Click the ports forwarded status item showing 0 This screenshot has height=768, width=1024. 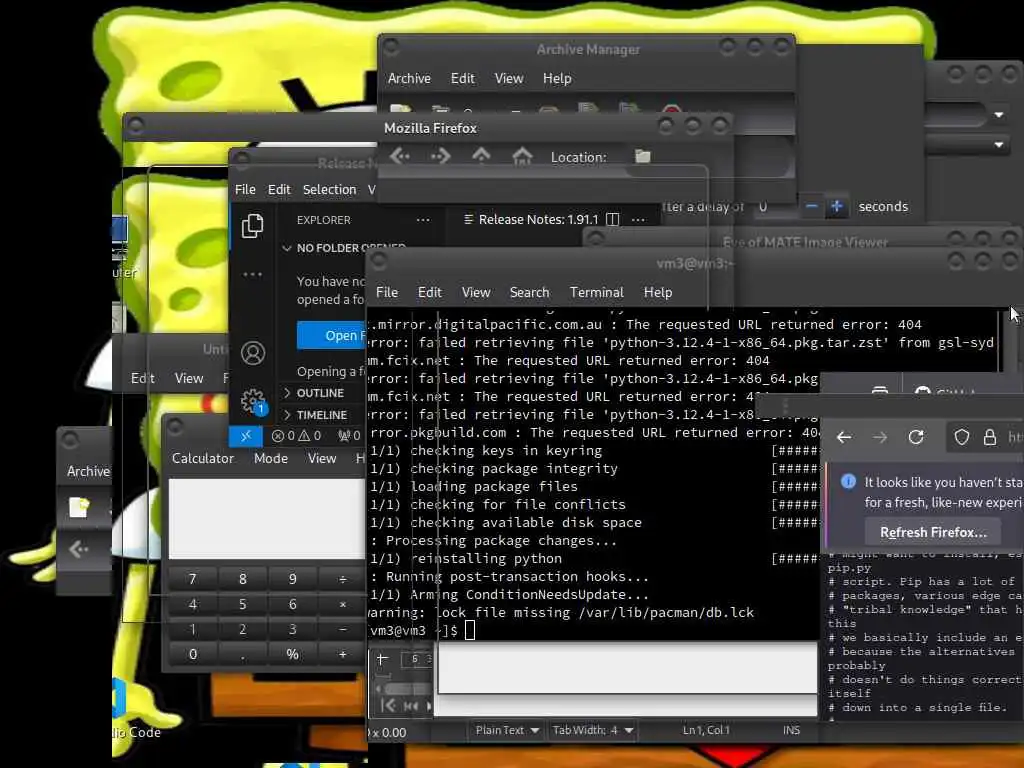click(x=348, y=436)
